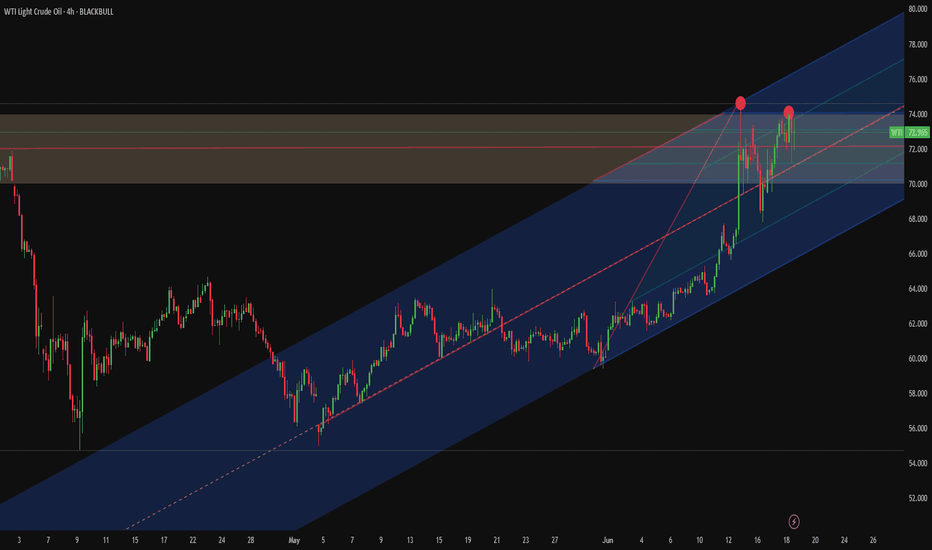This screenshot has height=550, width=932.
Task: Select the 64.000 price axis label
Action: click(x=918, y=289)
